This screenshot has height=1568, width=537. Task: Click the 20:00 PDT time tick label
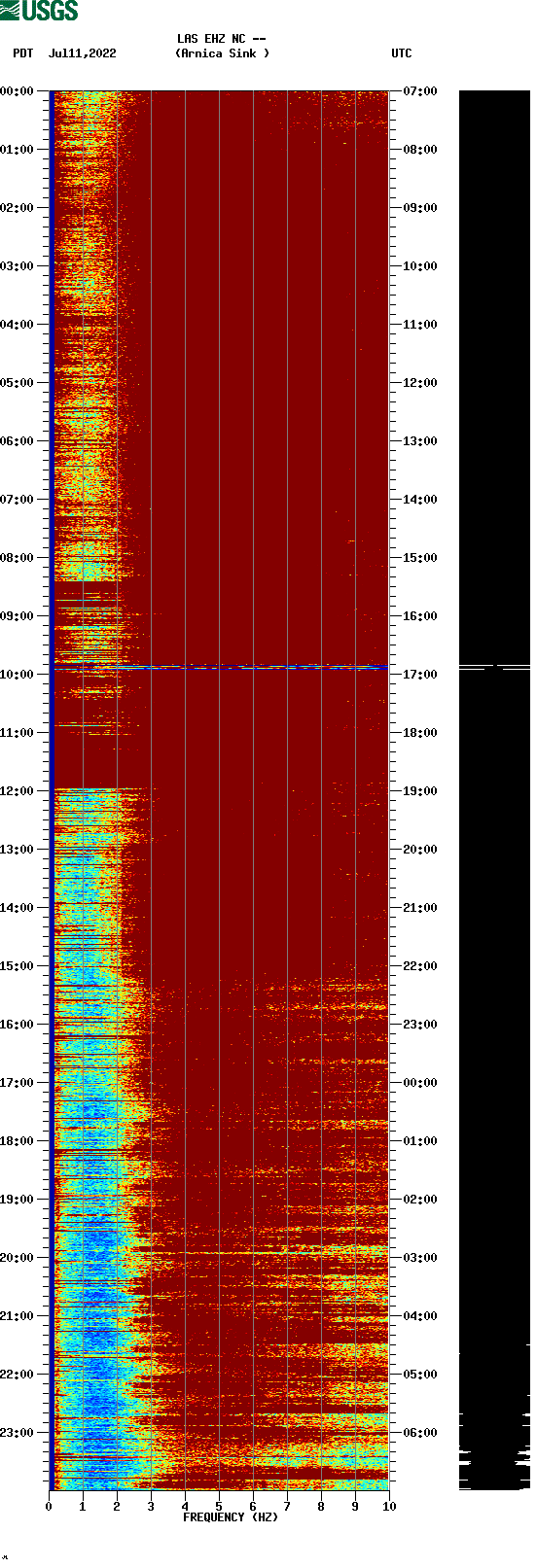pyautogui.click(x=18, y=1258)
